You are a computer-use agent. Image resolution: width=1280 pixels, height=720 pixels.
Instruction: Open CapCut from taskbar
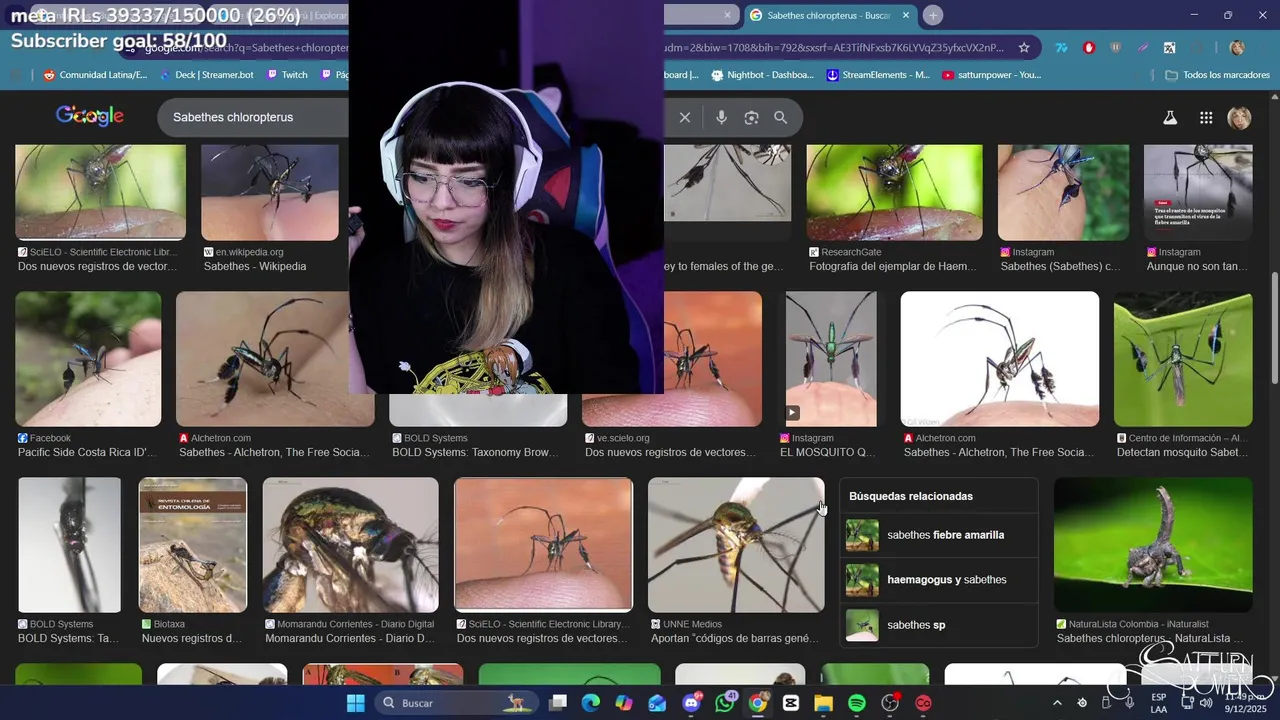(791, 703)
